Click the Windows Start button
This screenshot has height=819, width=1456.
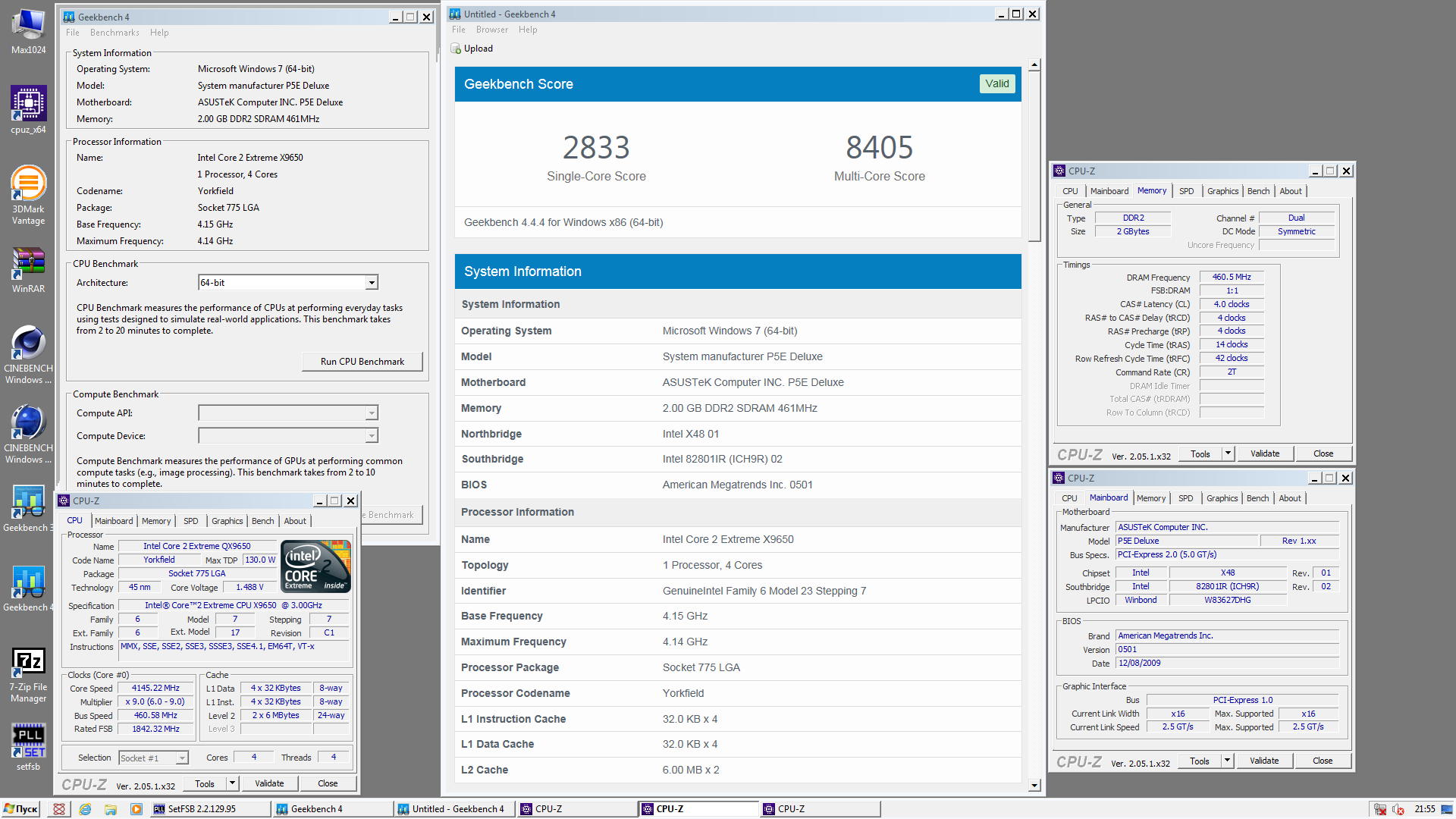click(21, 809)
